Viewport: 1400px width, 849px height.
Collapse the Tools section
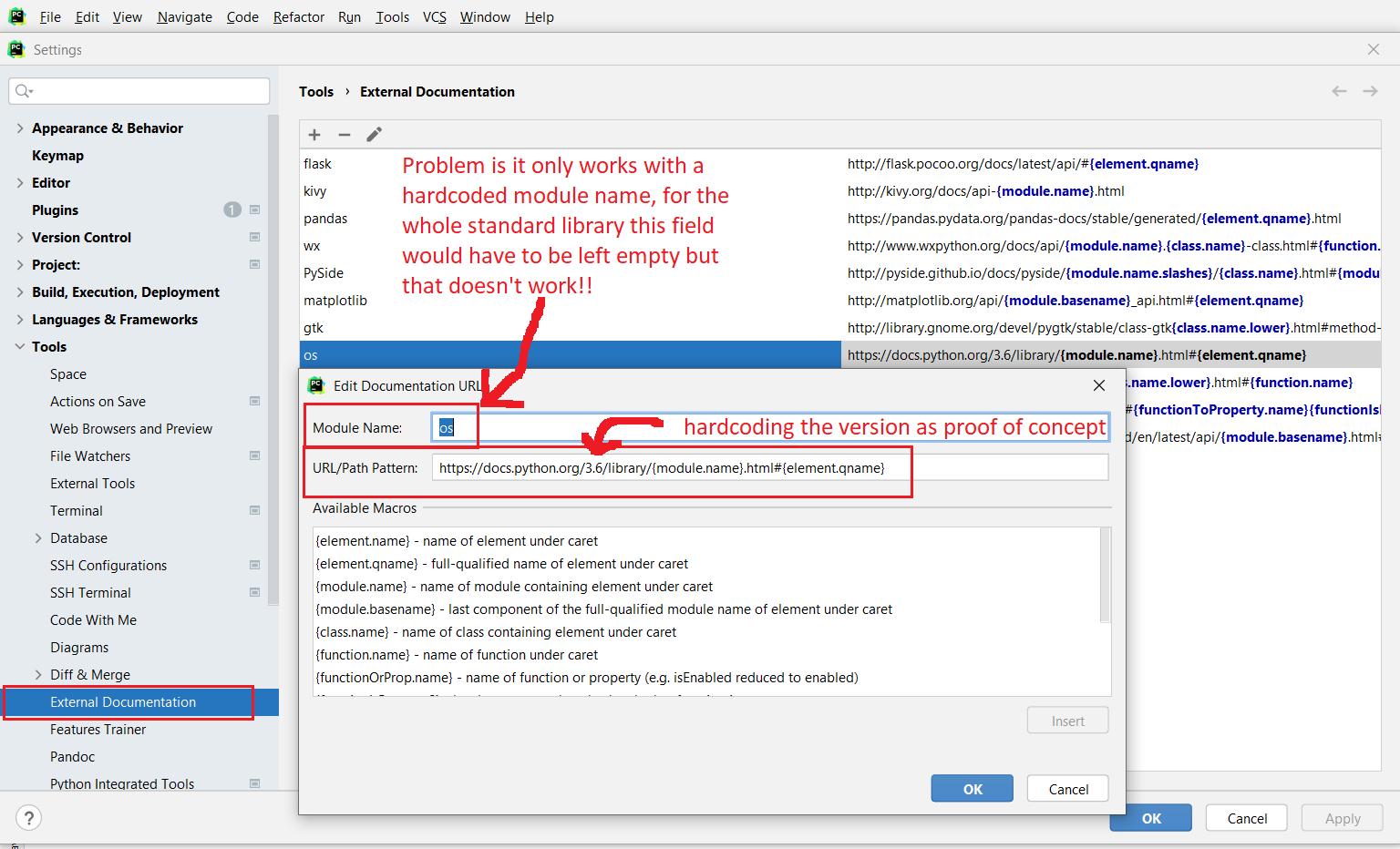click(x=20, y=347)
